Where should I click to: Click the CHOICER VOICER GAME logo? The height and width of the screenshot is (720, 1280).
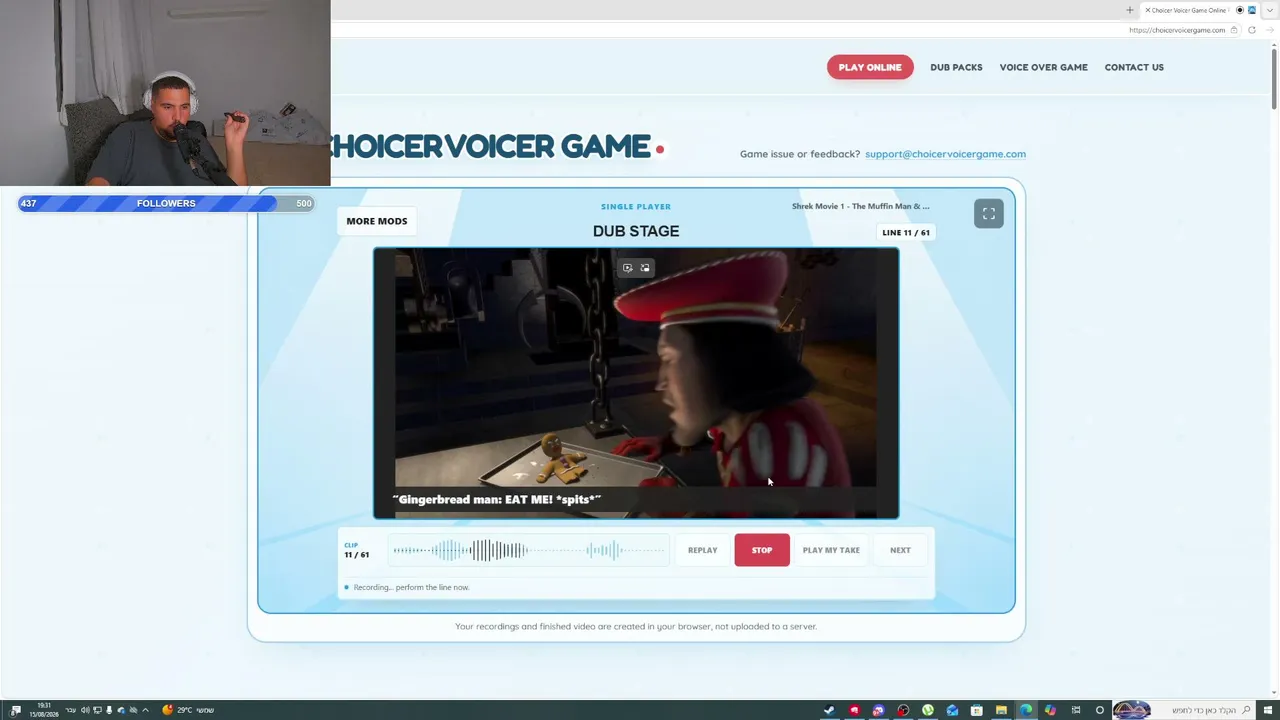click(497, 147)
